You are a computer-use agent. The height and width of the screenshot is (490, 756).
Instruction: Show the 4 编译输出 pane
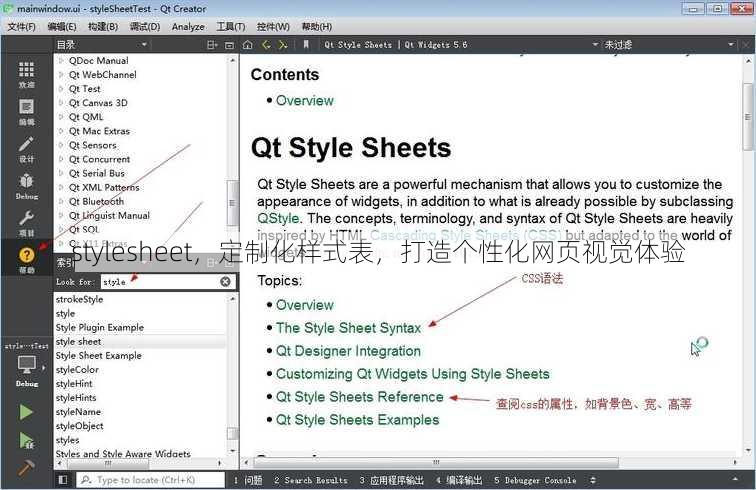tap(459, 480)
